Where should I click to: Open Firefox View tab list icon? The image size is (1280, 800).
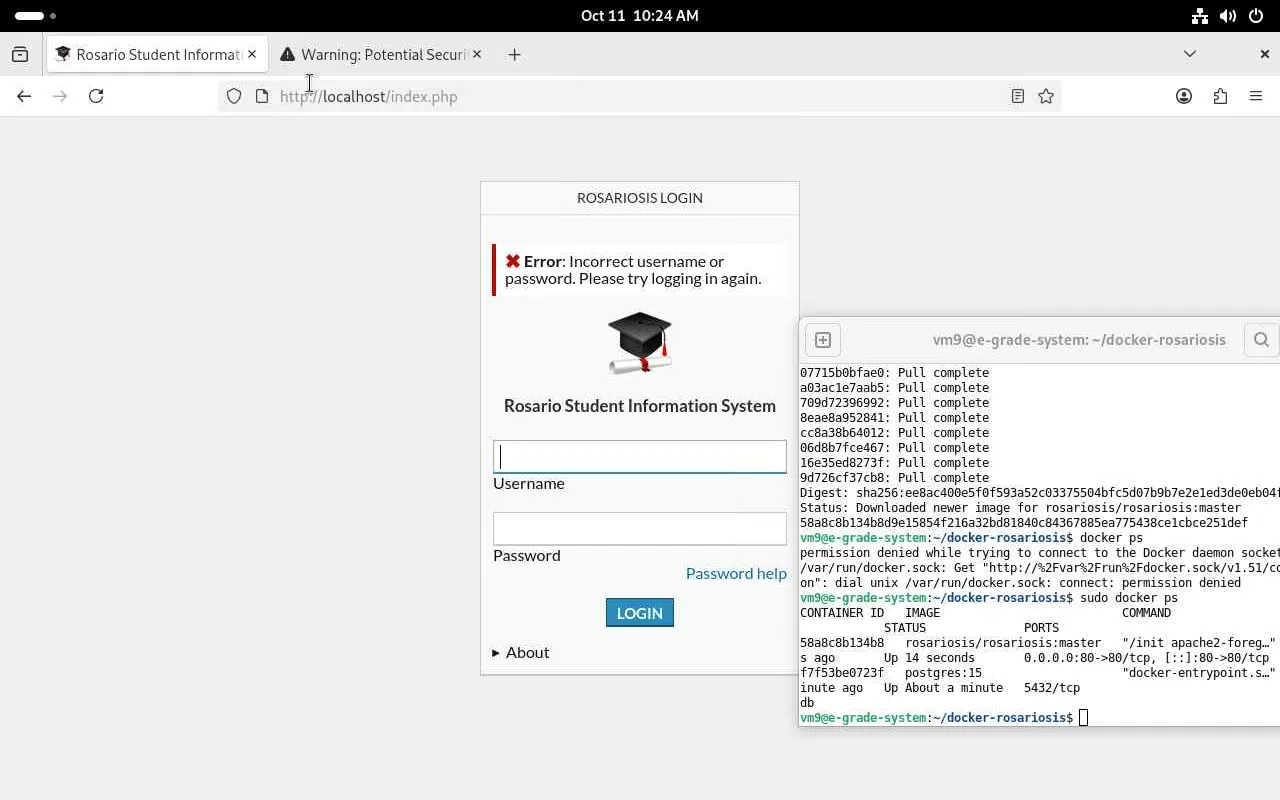tap(20, 55)
